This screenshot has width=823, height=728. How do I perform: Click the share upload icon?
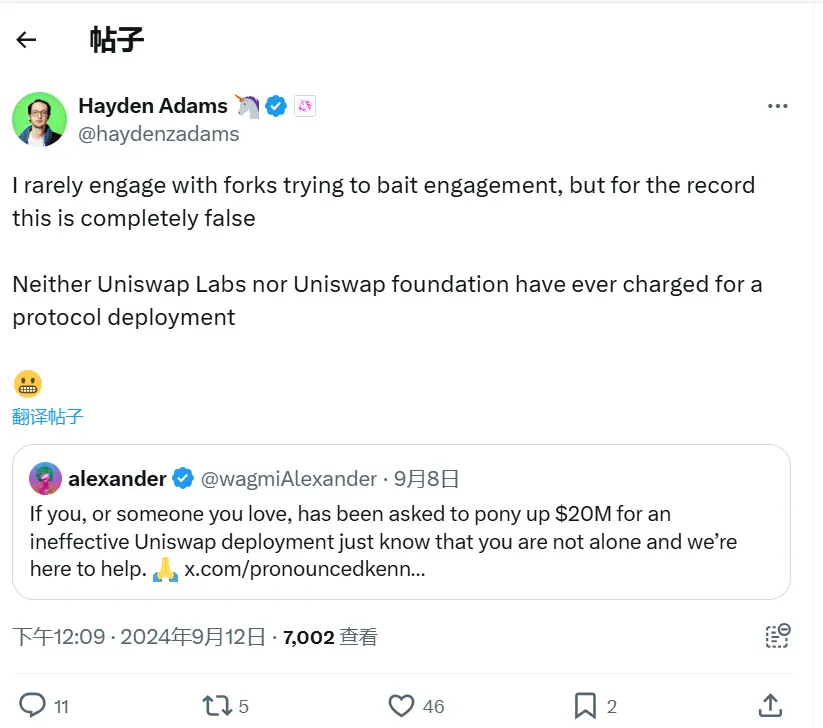click(770, 705)
